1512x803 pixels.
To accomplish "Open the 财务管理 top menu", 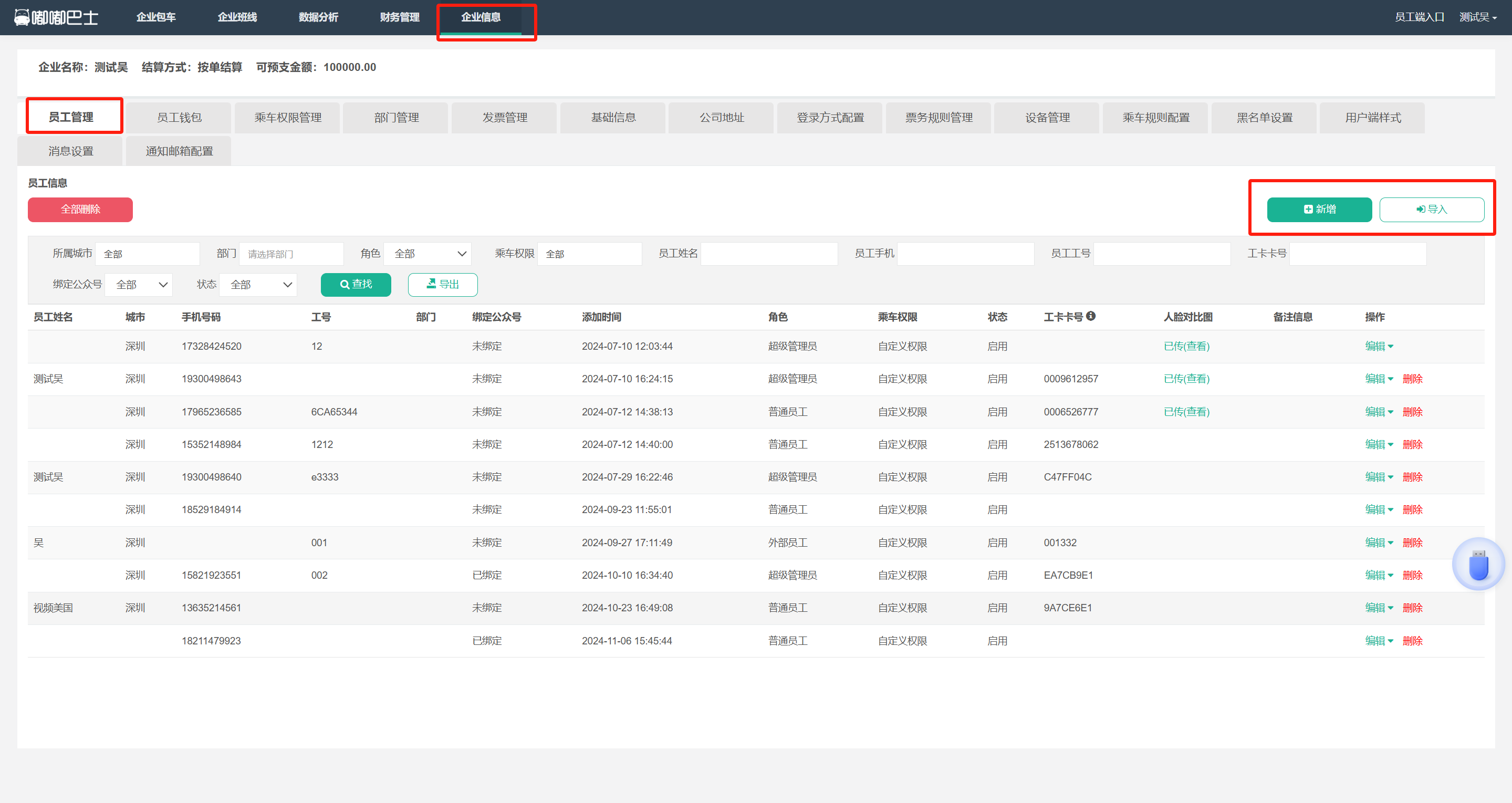I will tap(399, 17).
